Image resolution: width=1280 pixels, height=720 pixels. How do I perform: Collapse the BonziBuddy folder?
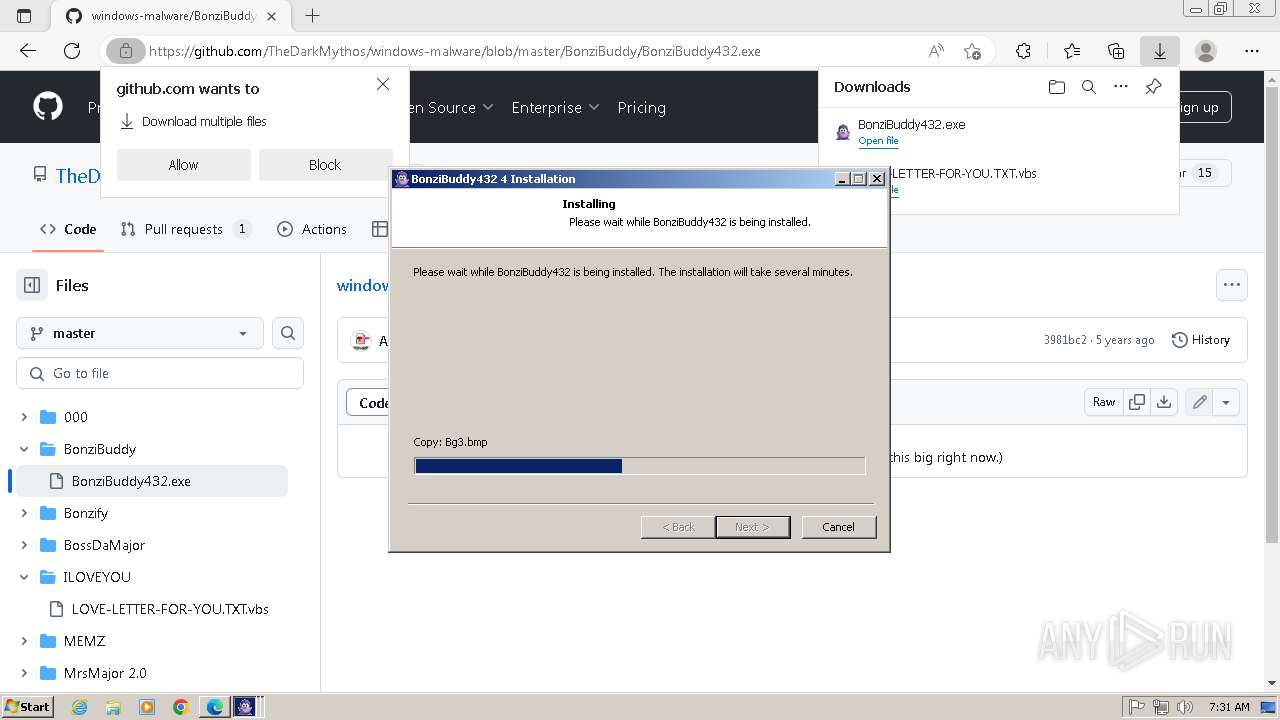pyautogui.click(x=24, y=449)
